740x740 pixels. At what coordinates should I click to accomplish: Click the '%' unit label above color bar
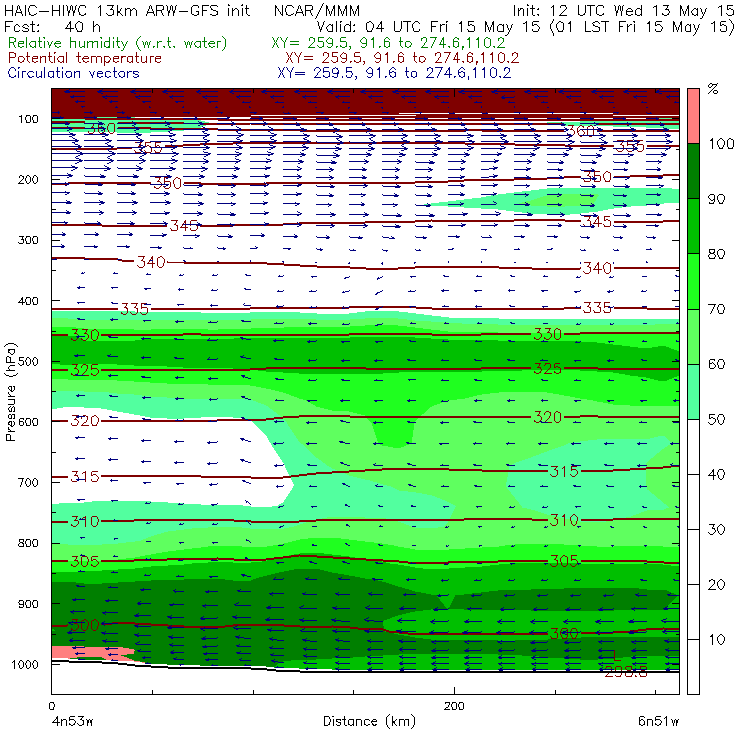pos(713,89)
